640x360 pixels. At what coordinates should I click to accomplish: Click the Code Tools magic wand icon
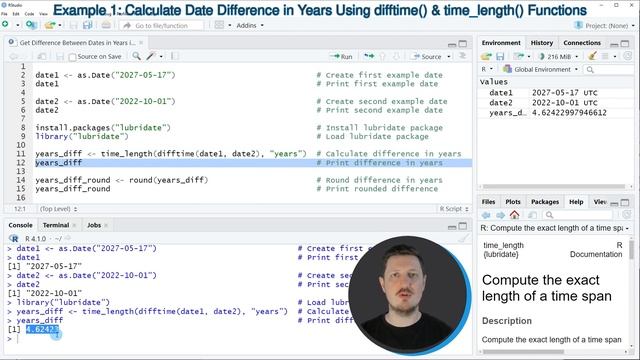(x=151, y=56)
